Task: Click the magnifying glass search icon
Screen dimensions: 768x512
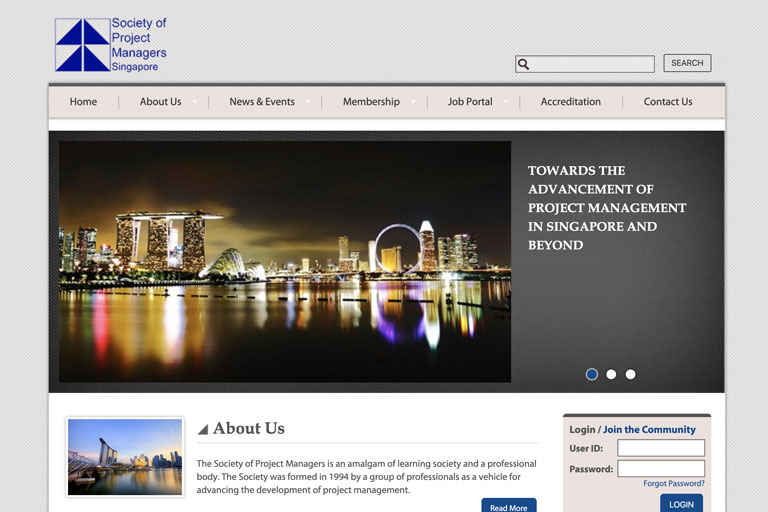Action: 523,64
